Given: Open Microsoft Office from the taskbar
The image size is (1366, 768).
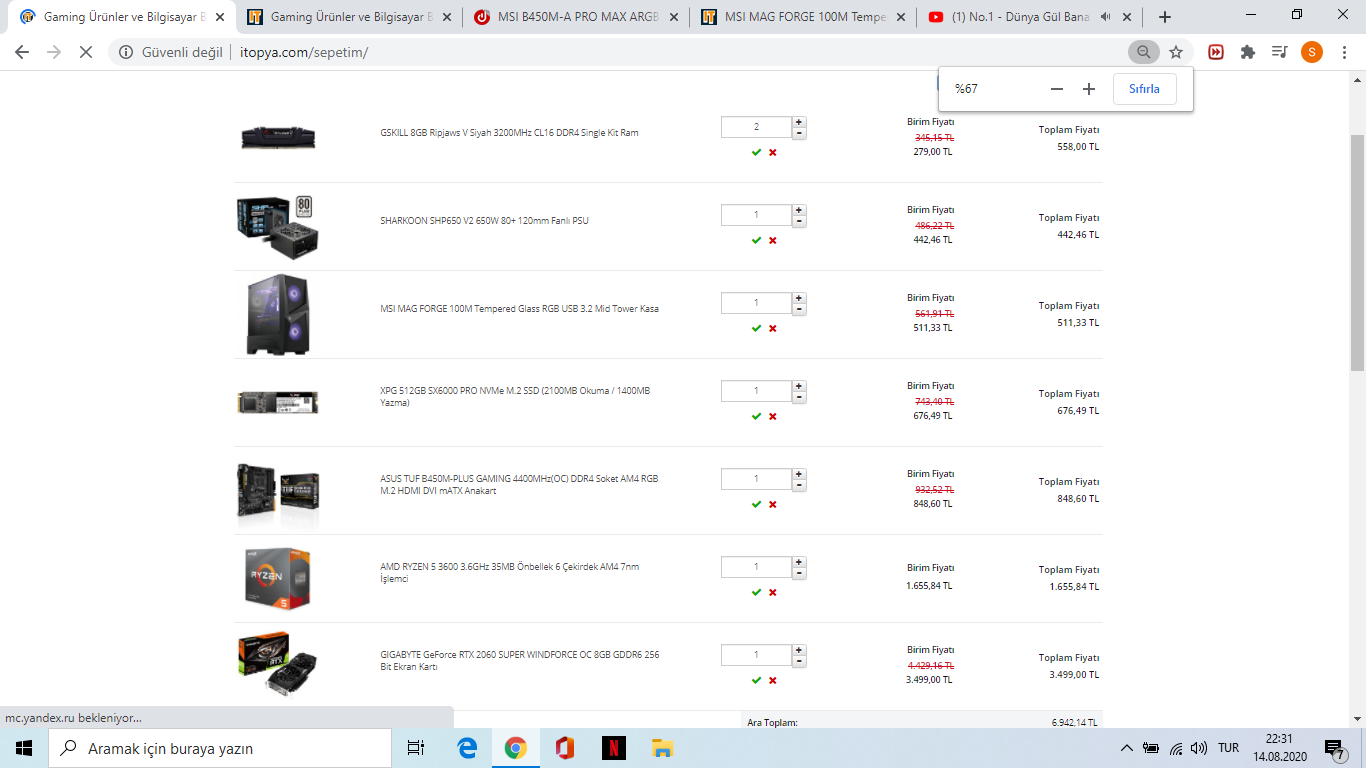Looking at the screenshot, I should pos(565,748).
